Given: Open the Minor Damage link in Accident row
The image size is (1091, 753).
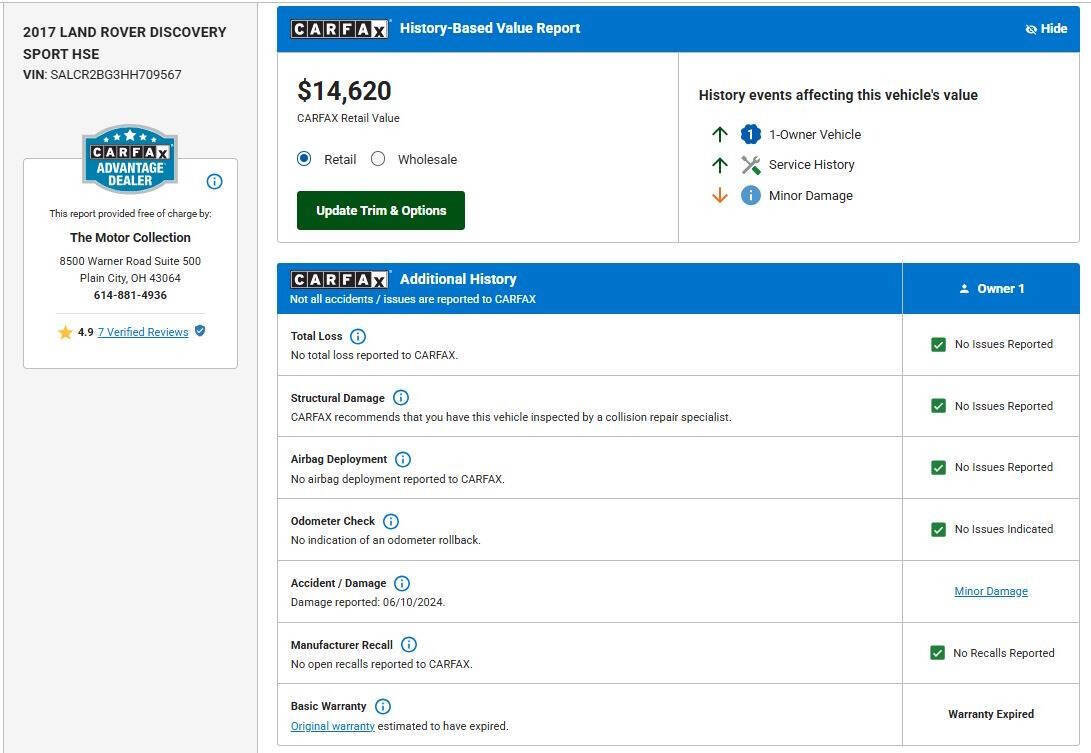Looking at the screenshot, I should (x=991, y=591).
